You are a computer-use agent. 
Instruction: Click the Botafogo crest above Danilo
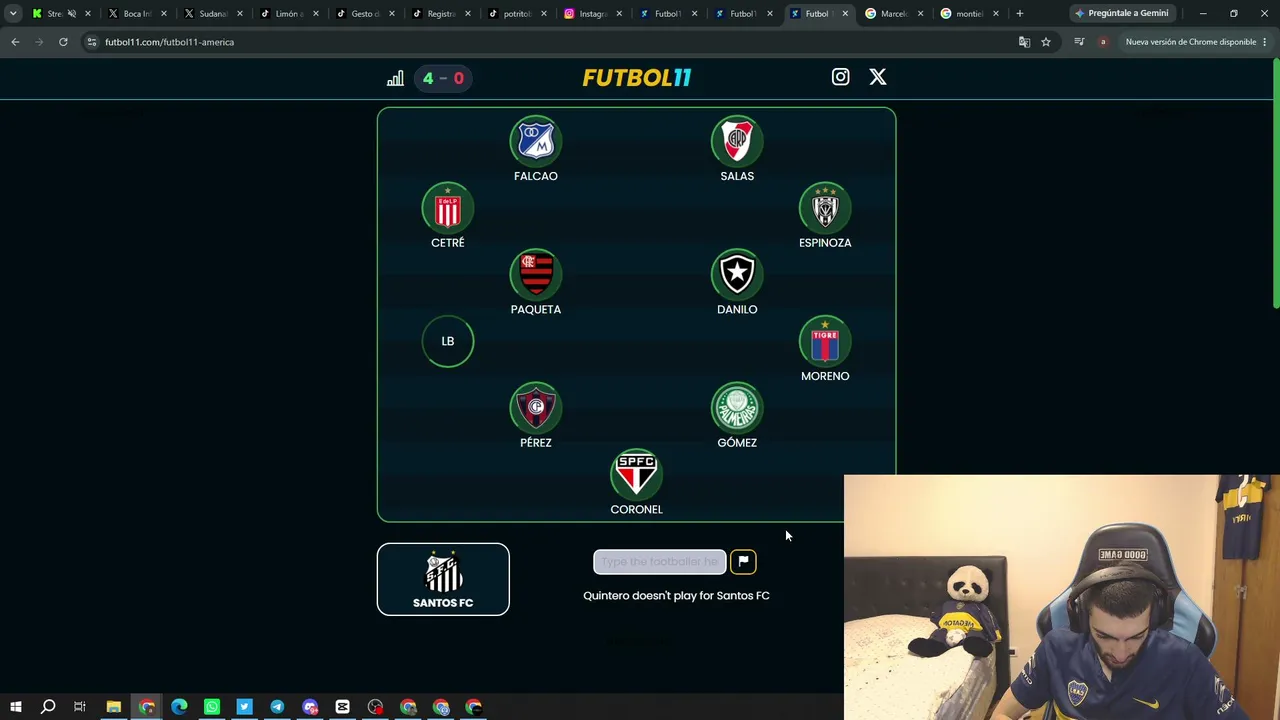coord(737,275)
